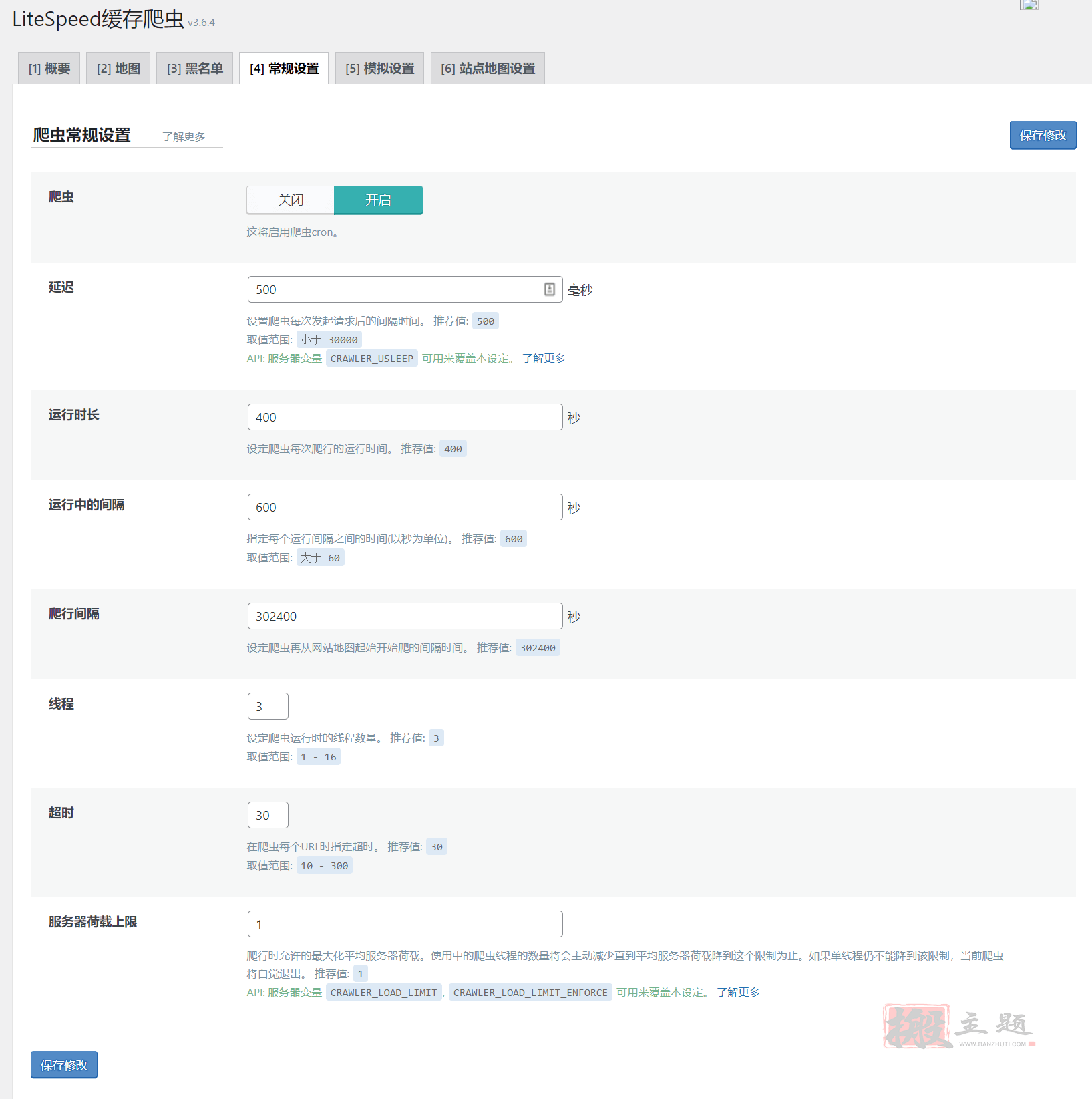Click the bottom 保存修改 button
Screen dimensions: 1092x1099
pos(64,1065)
